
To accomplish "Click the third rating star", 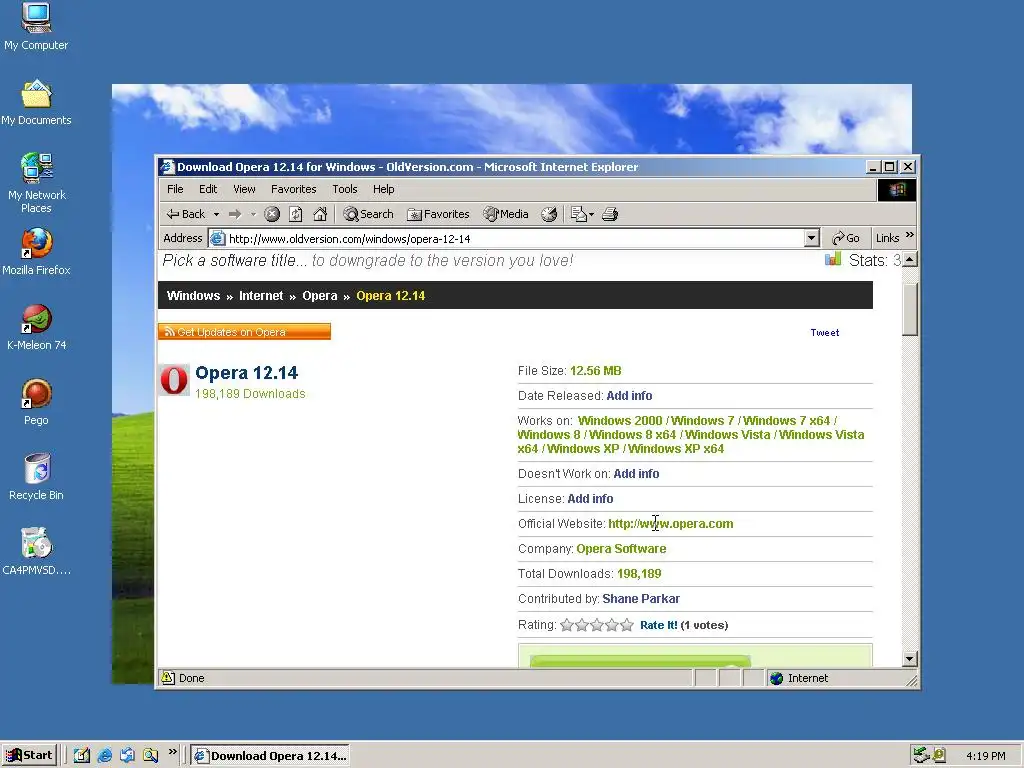I will pos(597,625).
